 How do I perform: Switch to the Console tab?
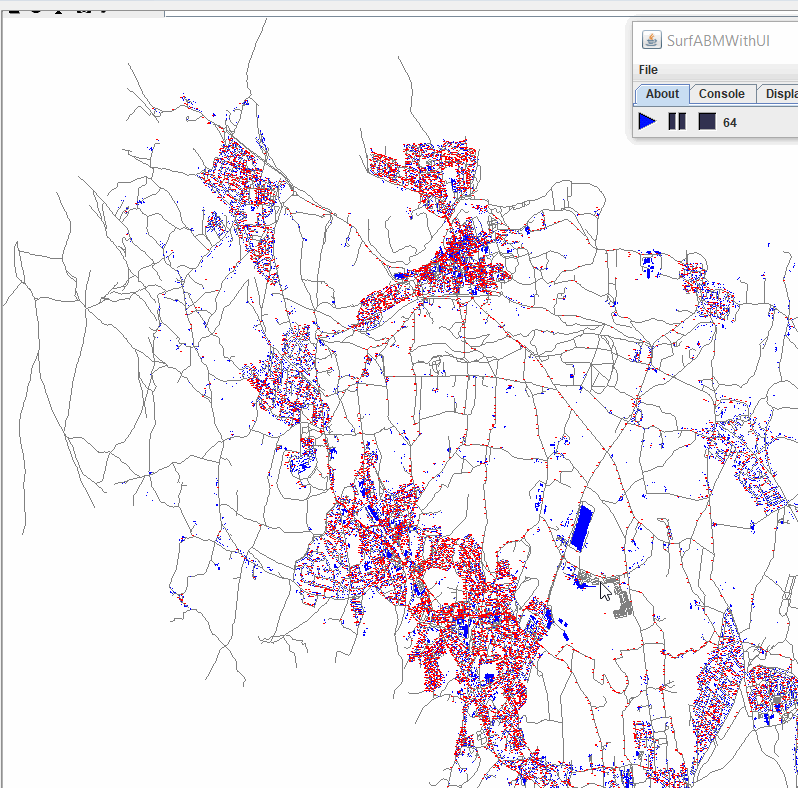[x=721, y=94]
